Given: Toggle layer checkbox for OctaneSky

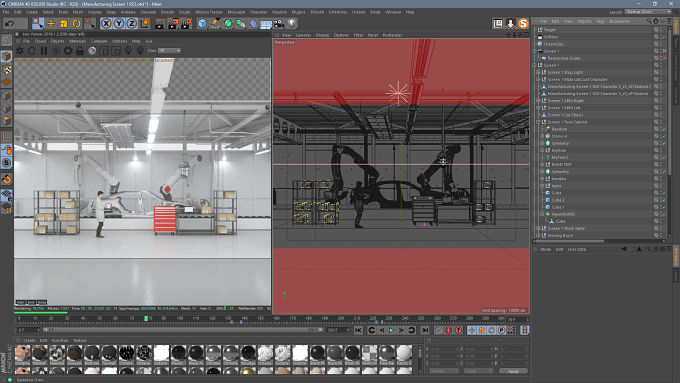Looking at the screenshot, I should coord(656,44).
